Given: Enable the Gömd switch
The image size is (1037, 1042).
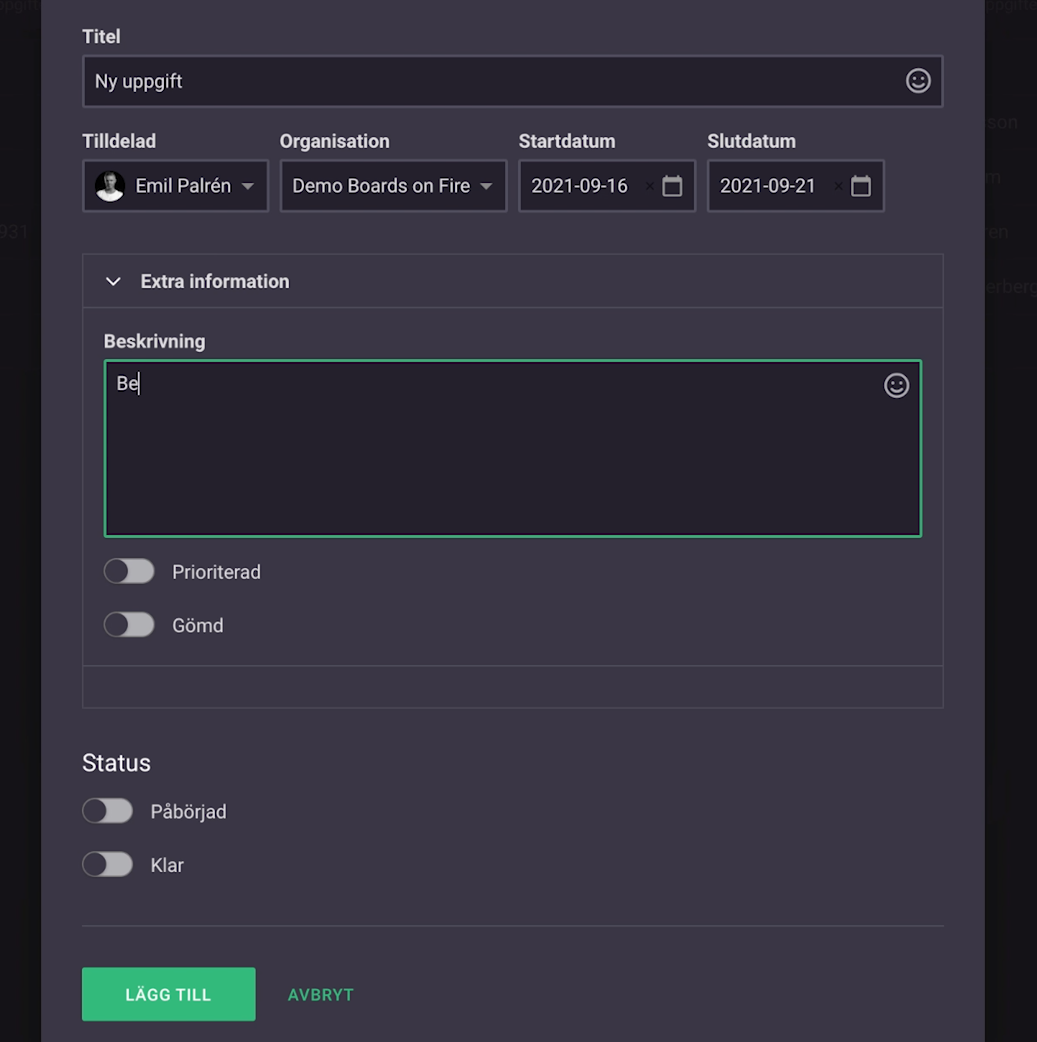Looking at the screenshot, I should pos(129,625).
